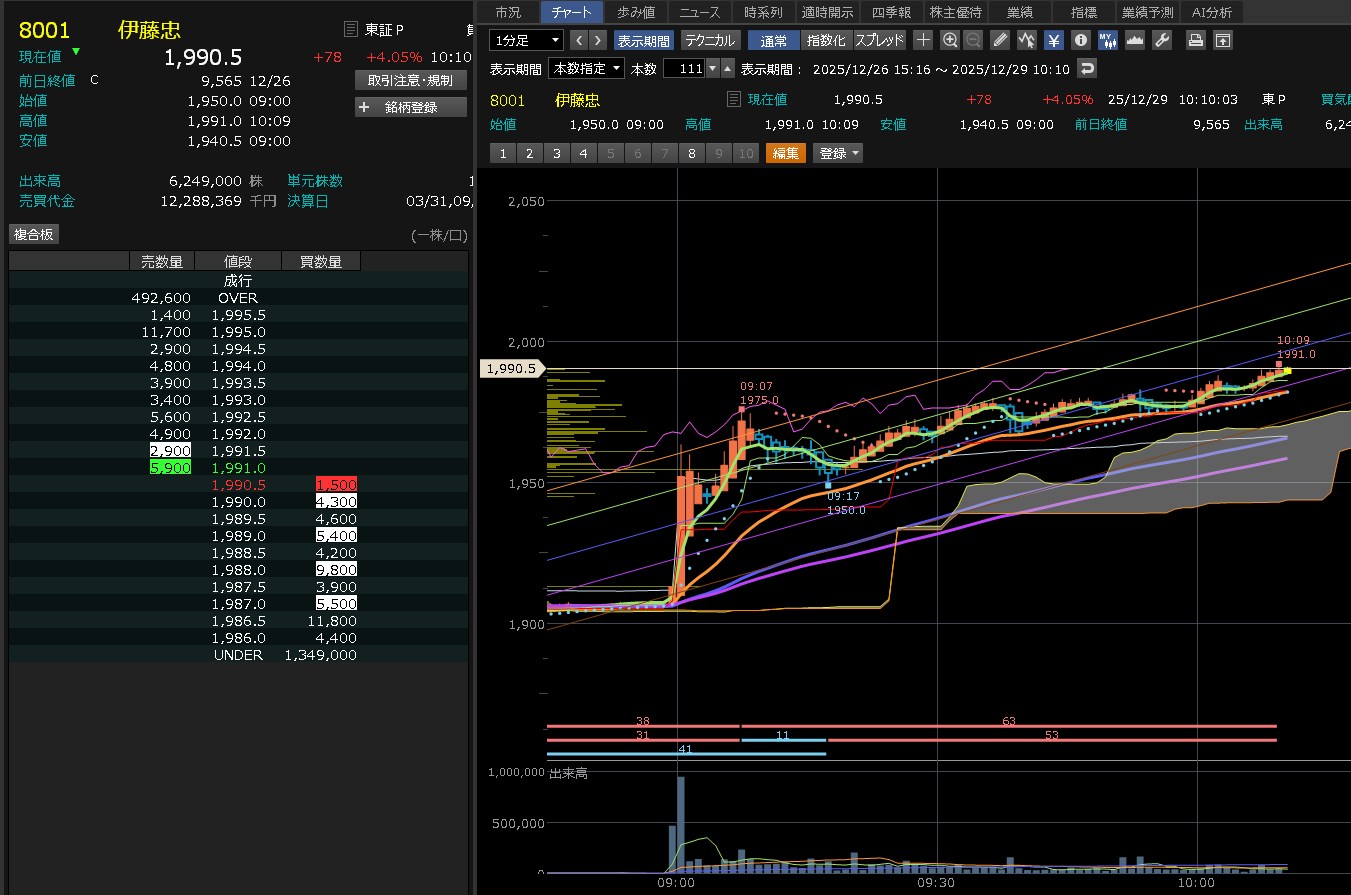Click the zoom in magnifier icon

click(x=950, y=40)
